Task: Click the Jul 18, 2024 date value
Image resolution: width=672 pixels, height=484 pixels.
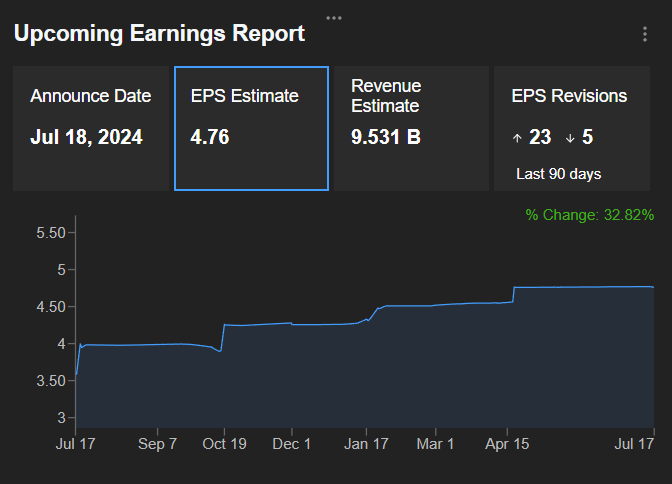Action: point(86,137)
